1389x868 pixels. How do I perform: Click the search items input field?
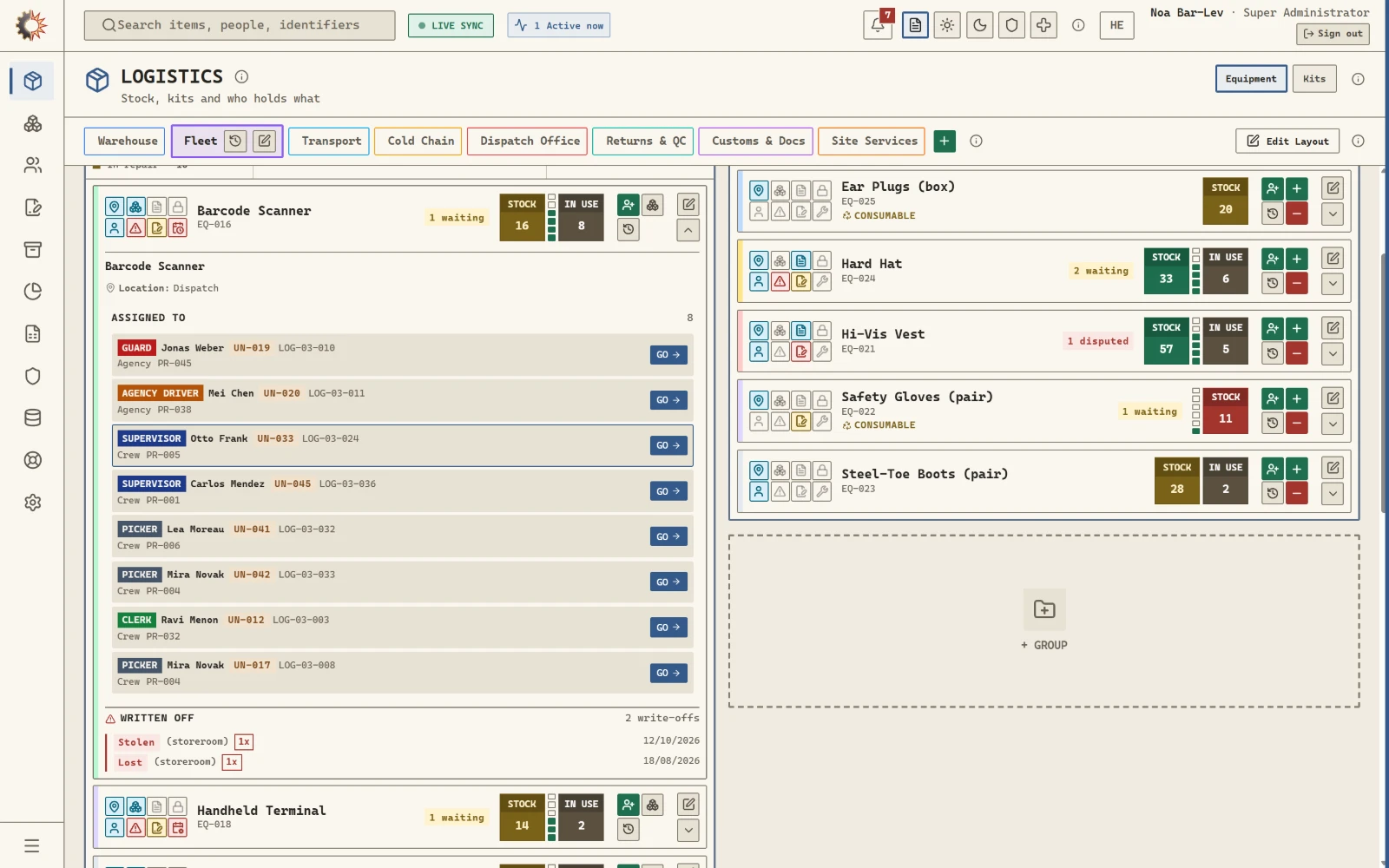click(x=240, y=25)
